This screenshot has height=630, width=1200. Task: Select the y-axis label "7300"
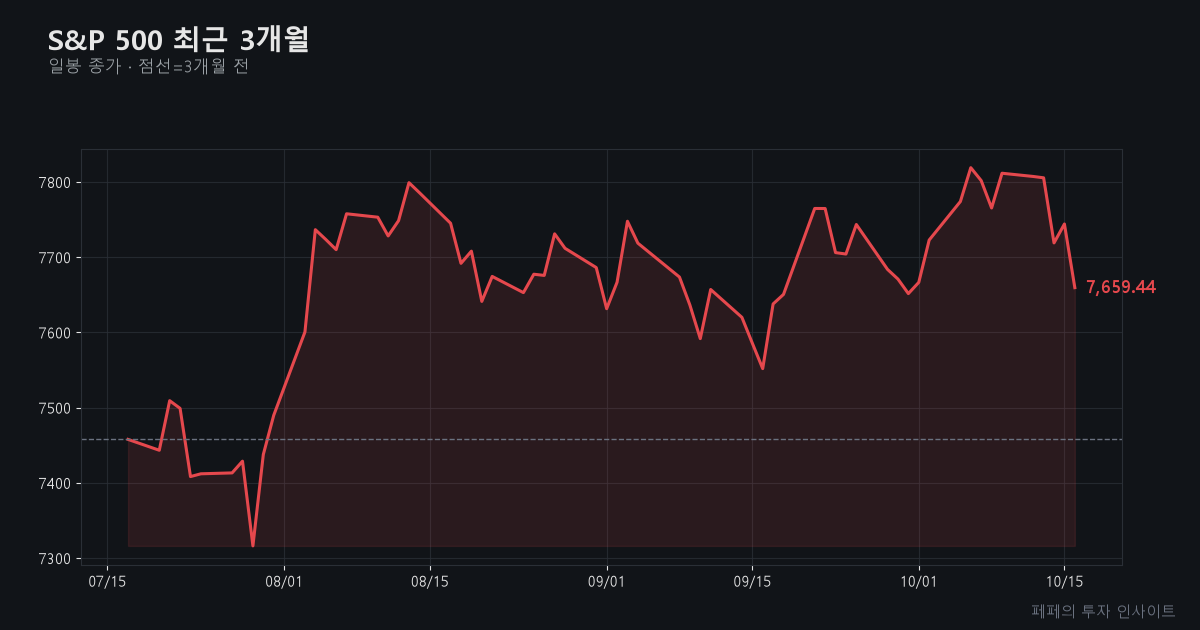coord(55,558)
